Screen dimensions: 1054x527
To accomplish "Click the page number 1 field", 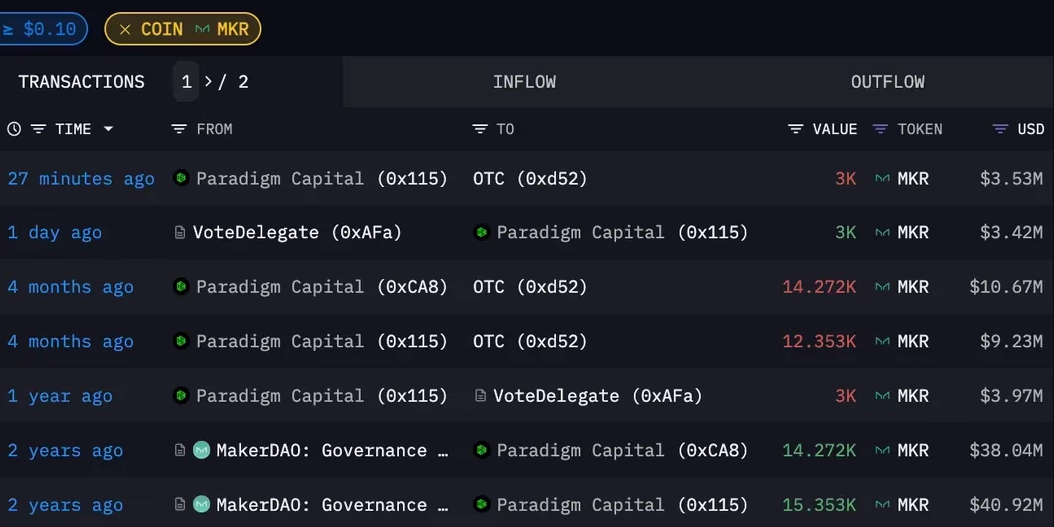I will (186, 82).
